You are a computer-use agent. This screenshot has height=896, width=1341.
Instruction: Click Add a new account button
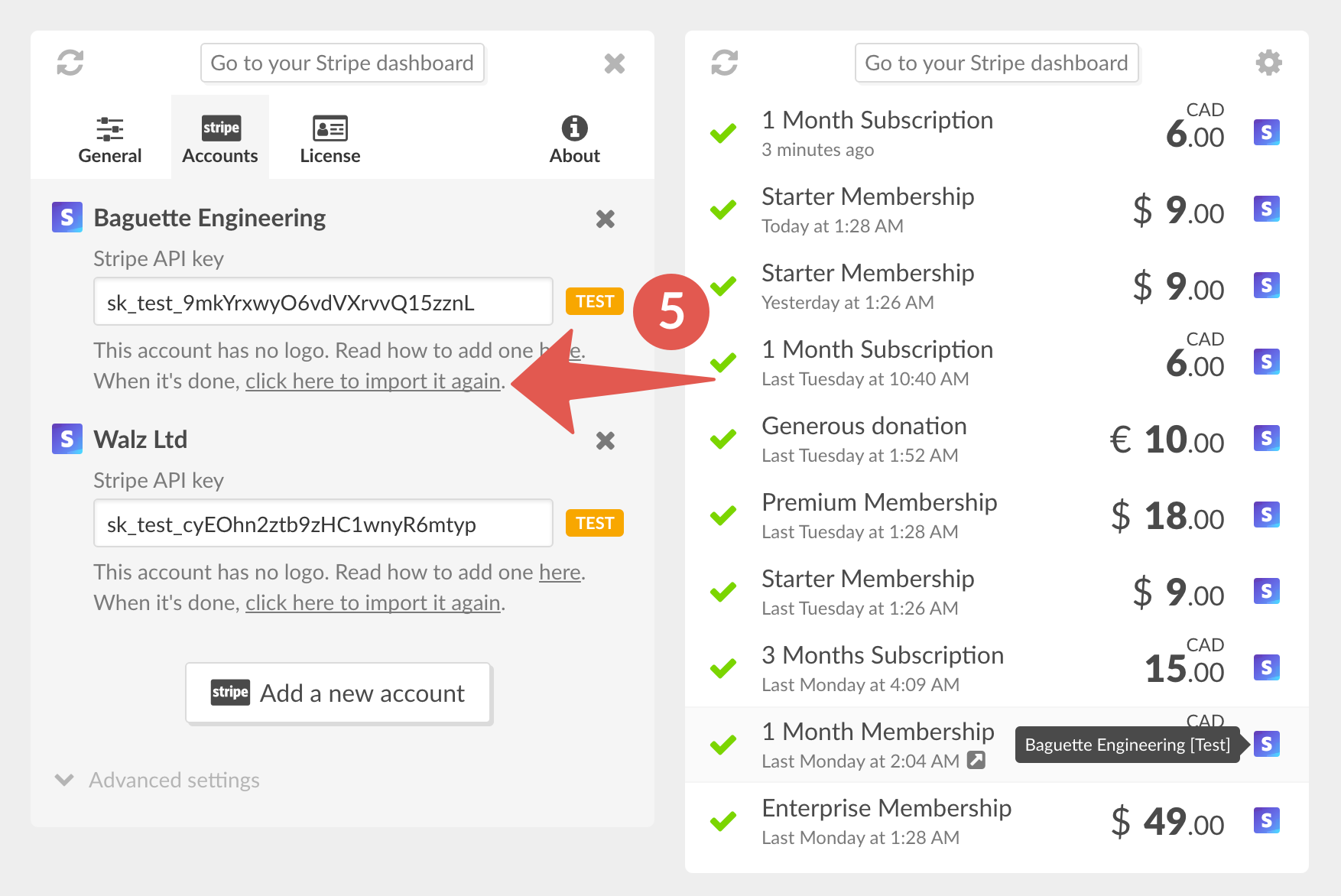(x=338, y=693)
